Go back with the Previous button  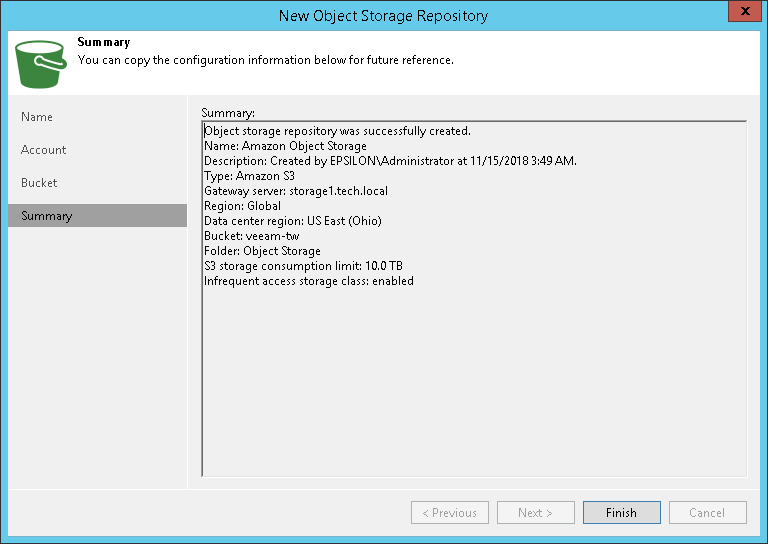(x=449, y=513)
